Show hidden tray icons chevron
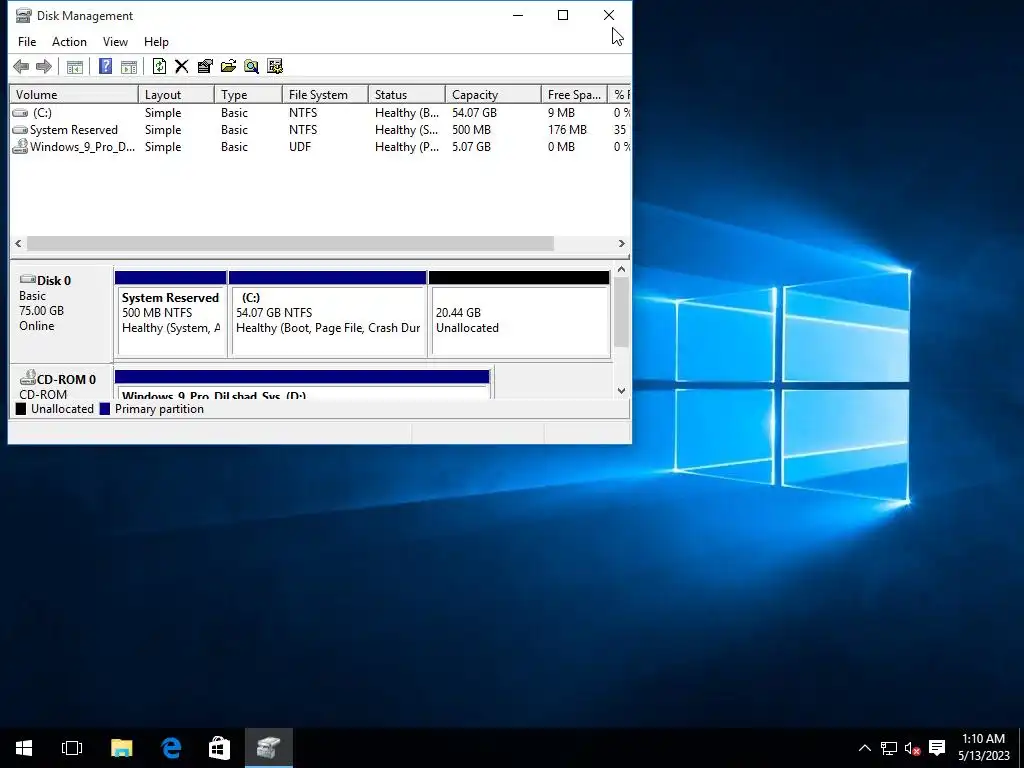Viewport: 1024px width, 768px height. [x=865, y=748]
